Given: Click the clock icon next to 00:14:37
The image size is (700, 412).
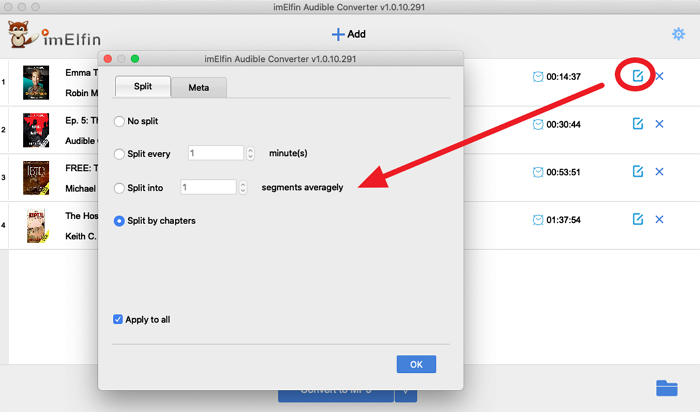Looking at the screenshot, I should tap(538, 77).
